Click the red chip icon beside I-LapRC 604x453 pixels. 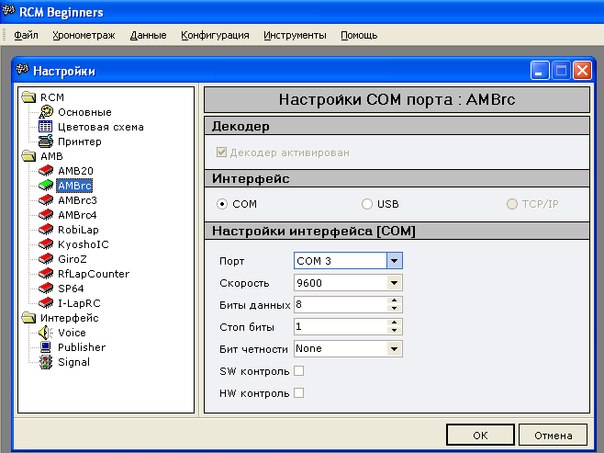click(x=45, y=303)
